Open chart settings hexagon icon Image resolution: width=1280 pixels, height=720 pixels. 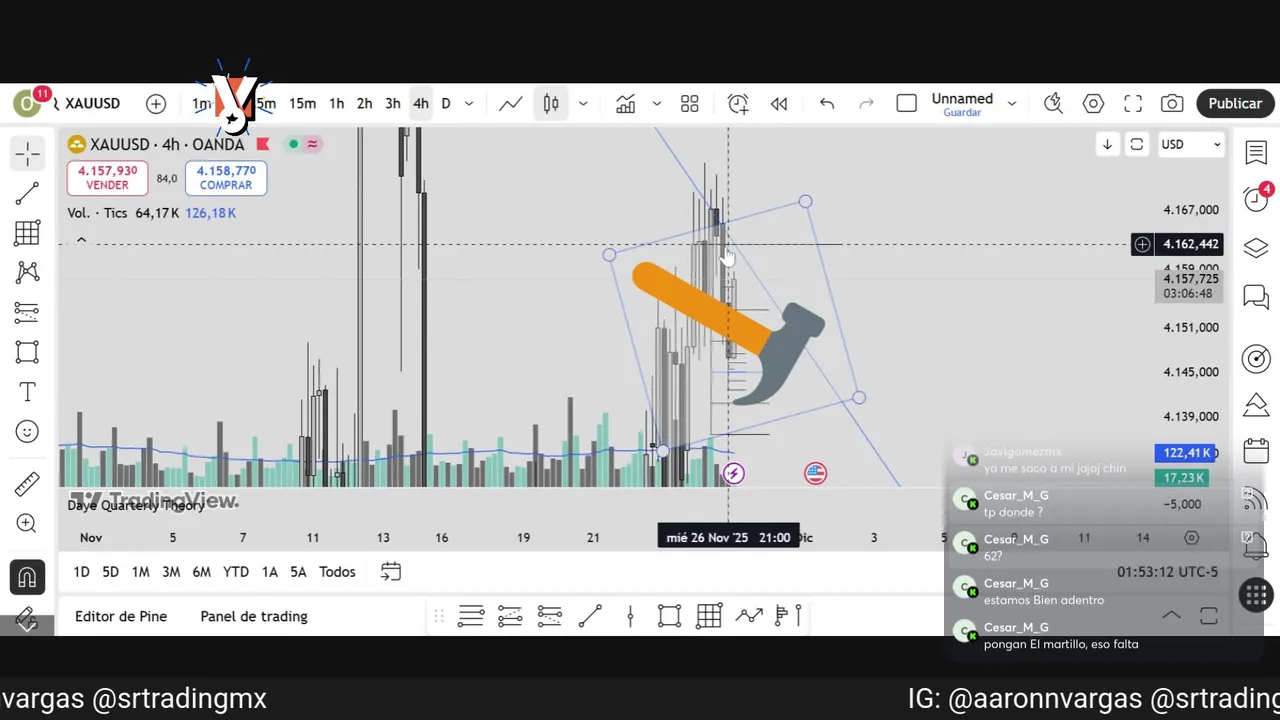click(x=1093, y=103)
